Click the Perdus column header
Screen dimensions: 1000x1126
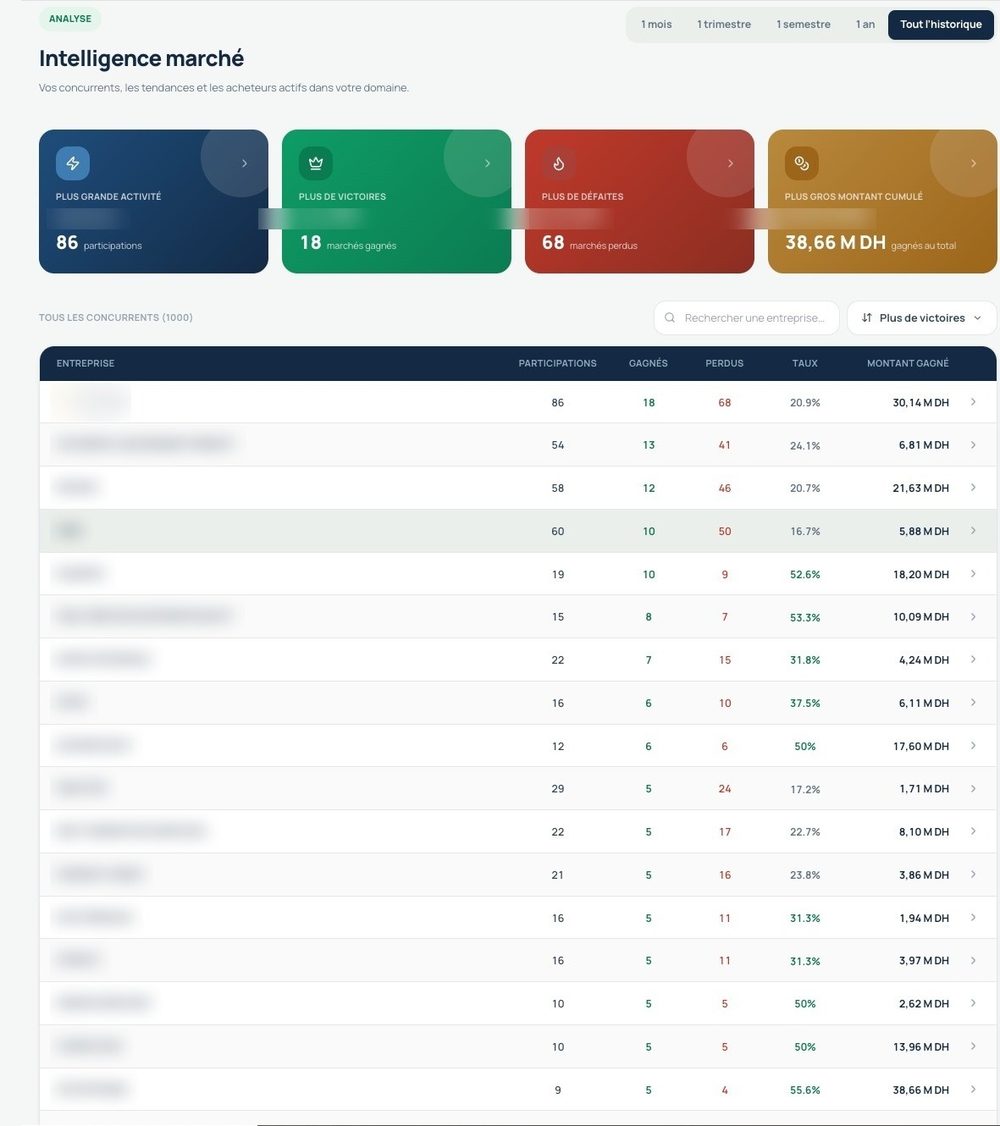(x=724, y=363)
